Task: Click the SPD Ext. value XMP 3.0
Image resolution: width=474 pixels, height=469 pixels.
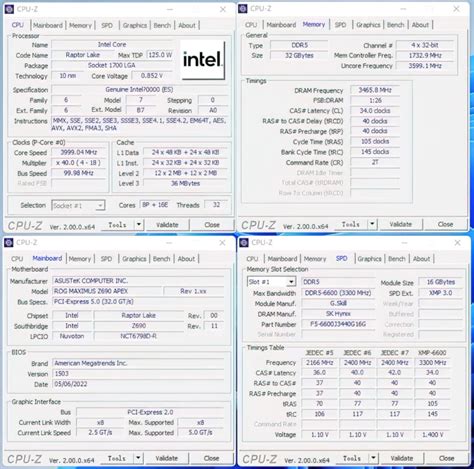Action: tap(441, 293)
